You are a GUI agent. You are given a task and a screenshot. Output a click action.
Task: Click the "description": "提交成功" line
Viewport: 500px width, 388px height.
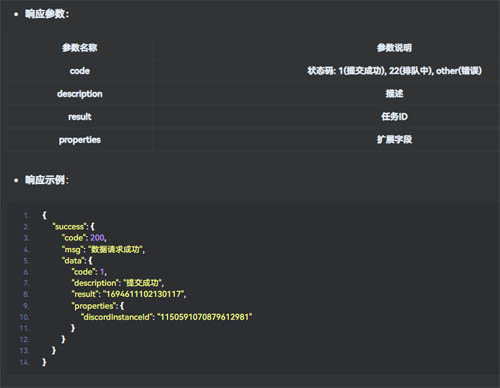tap(118, 283)
